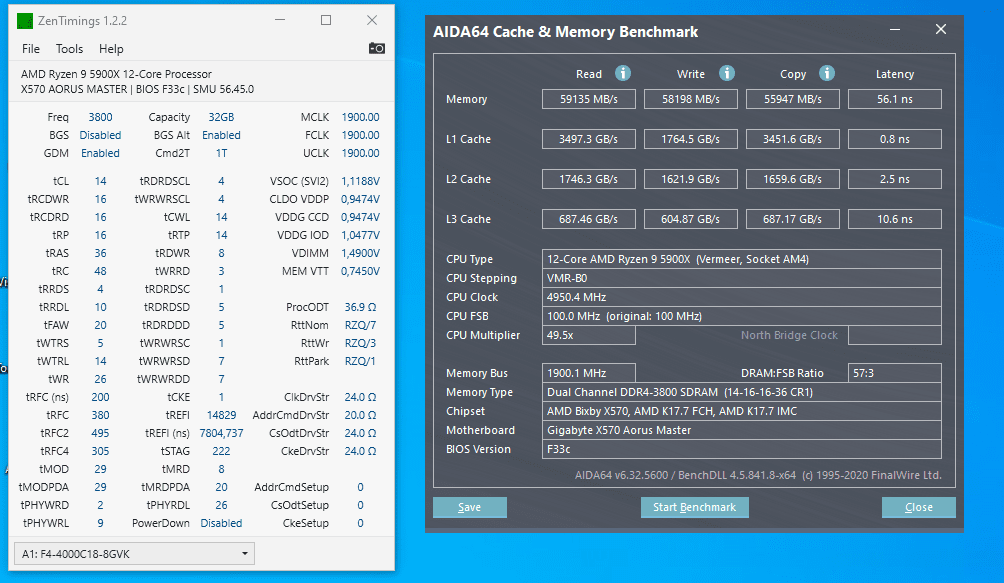This screenshot has height=583, width=1004.
Task: Select the Memory Latency value box
Action: coord(894,99)
